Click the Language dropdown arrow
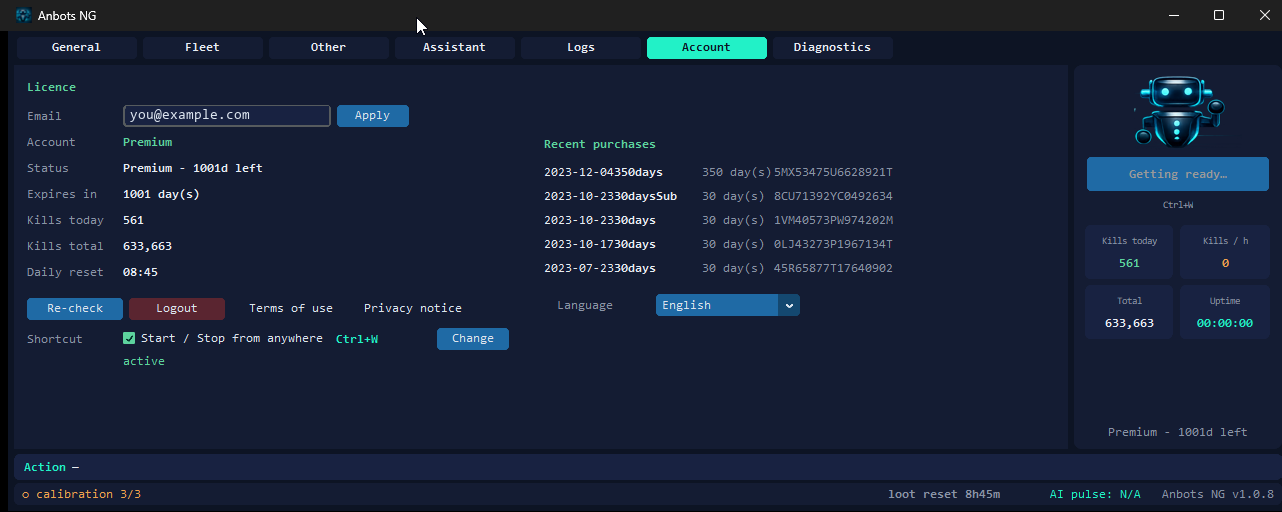This screenshot has width=1282, height=512. click(x=789, y=305)
